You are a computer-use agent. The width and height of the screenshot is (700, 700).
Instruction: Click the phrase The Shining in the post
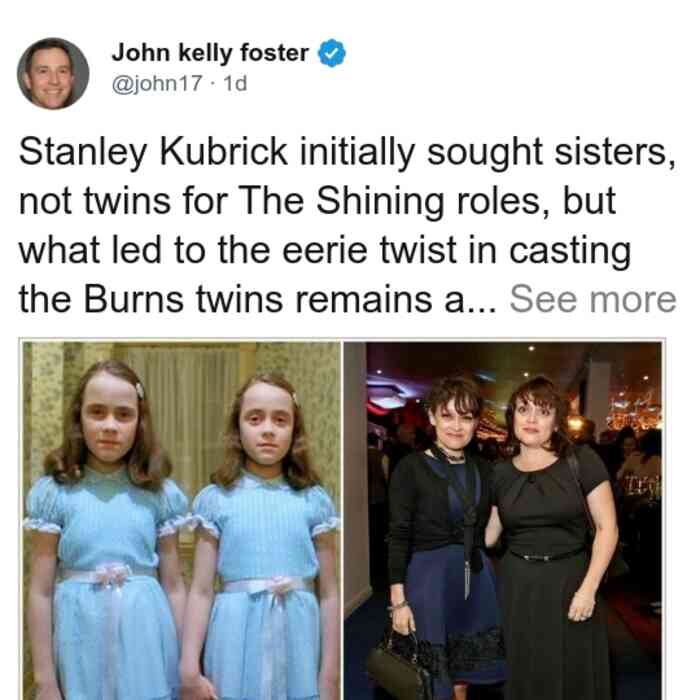(x=342, y=201)
